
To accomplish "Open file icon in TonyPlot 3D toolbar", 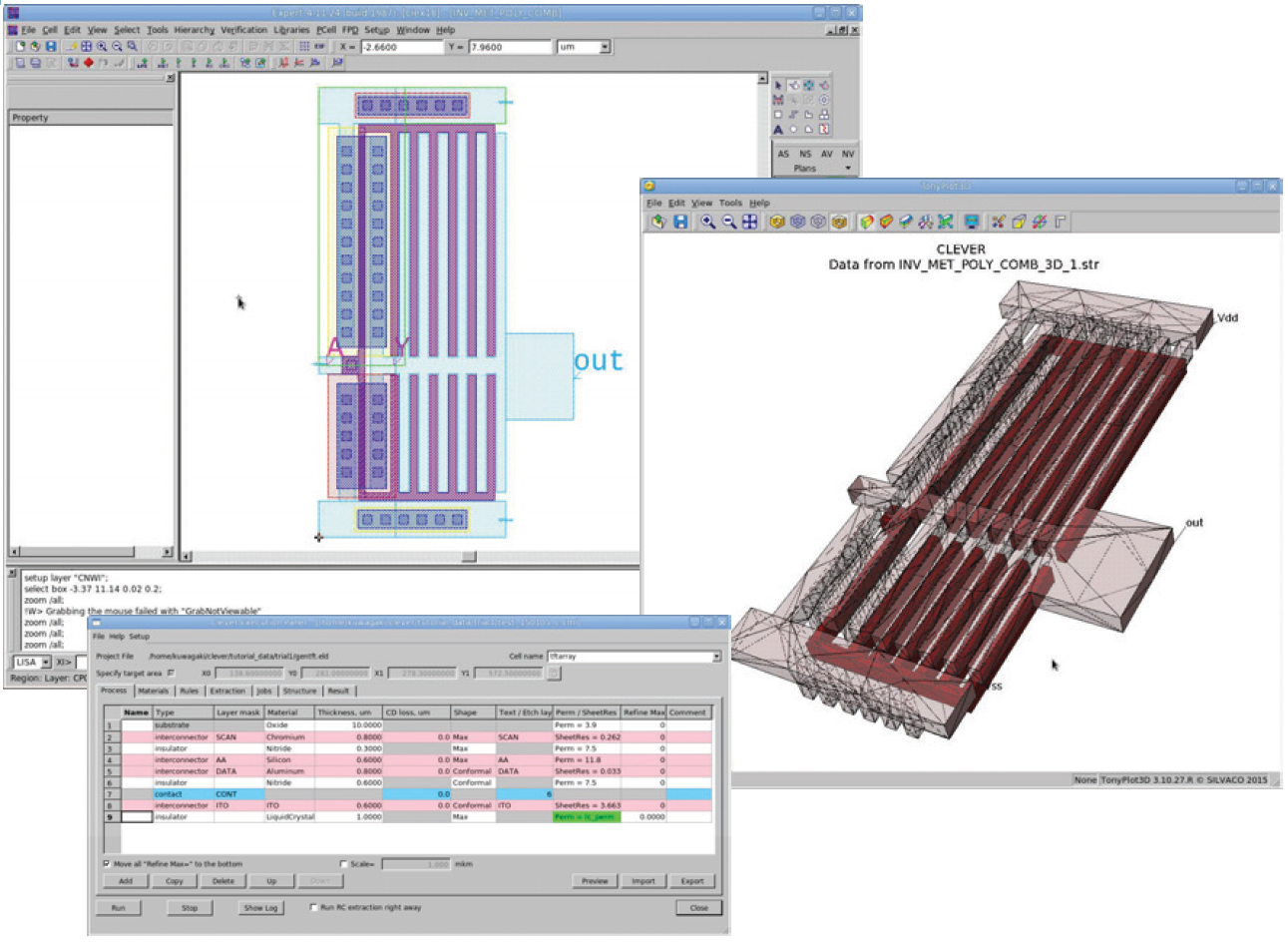I will [x=658, y=222].
